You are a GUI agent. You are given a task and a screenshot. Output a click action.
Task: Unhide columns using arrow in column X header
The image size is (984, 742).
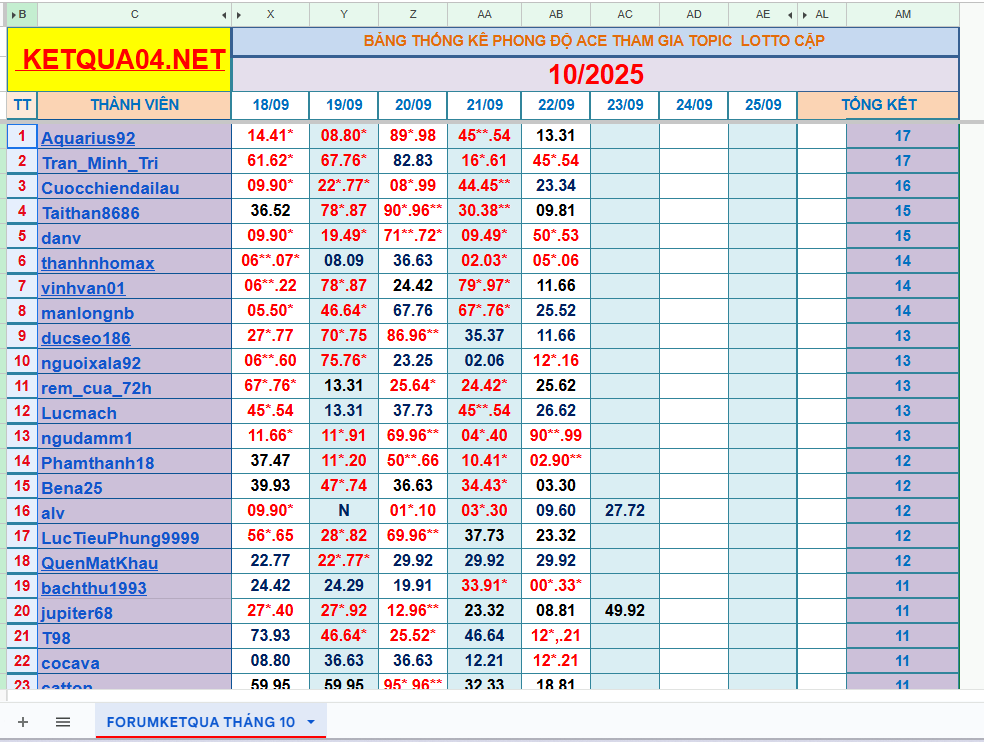coord(238,15)
